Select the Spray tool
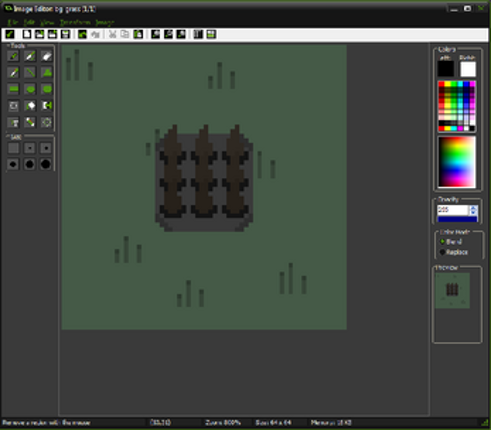 pyautogui.click(x=30, y=56)
